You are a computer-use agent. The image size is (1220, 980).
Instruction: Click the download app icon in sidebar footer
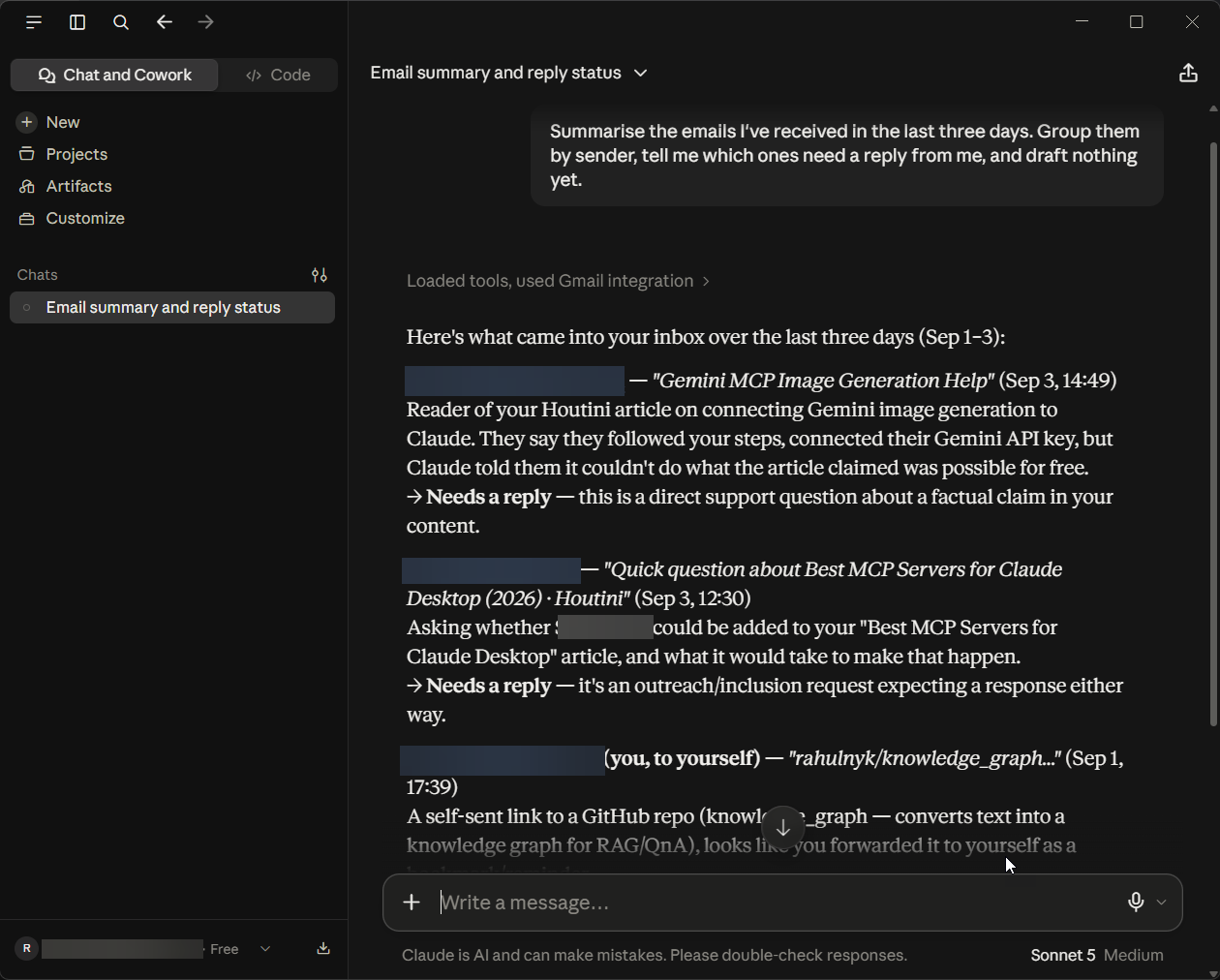click(x=323, y=949)
